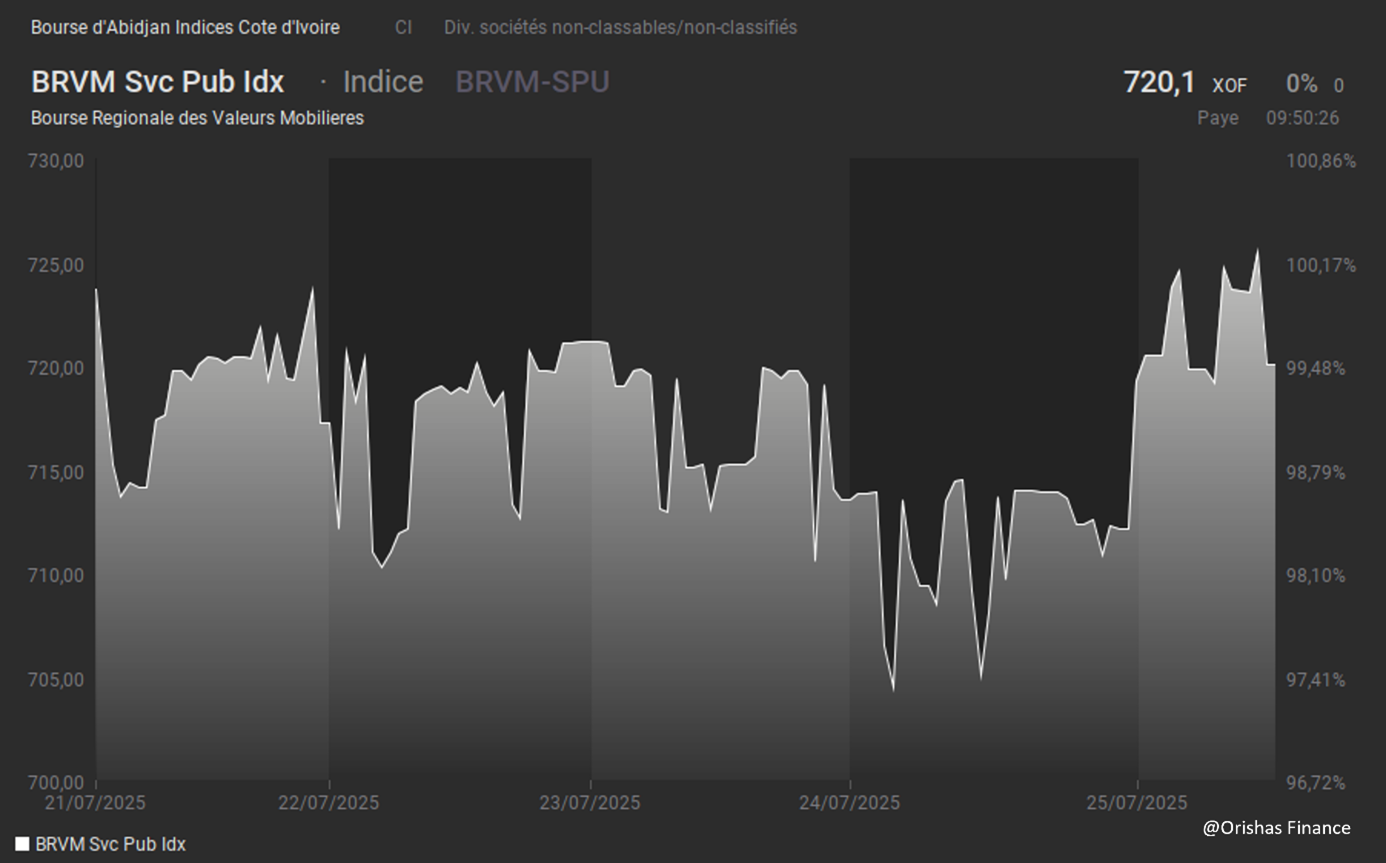The width and height of the screenshot is (1386, 863).
Task: Click the 725,00 y-axis label
Action: (x=58, y=265)
